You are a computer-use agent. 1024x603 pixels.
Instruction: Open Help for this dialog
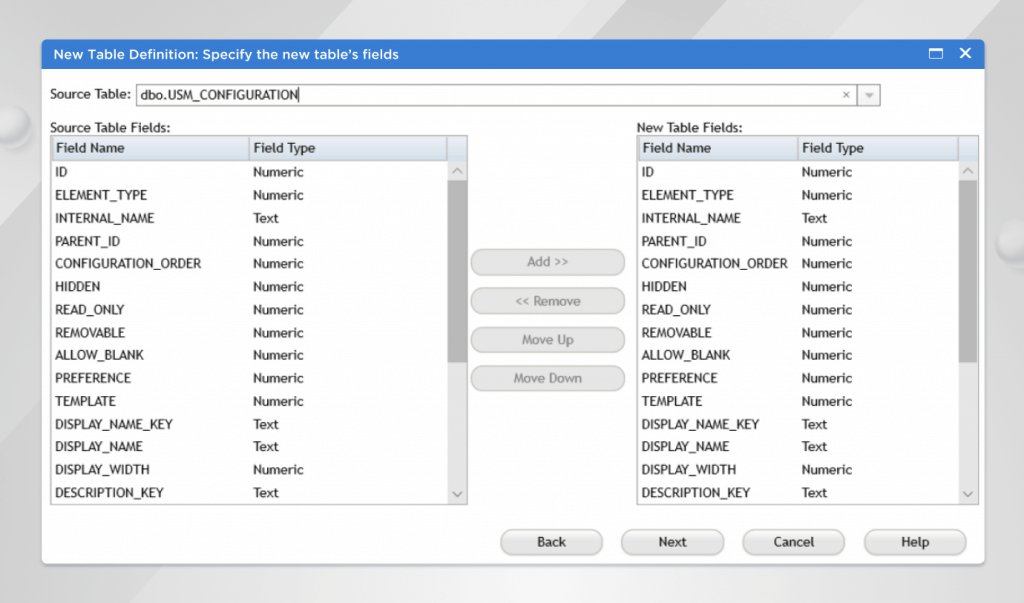[914, 542]
